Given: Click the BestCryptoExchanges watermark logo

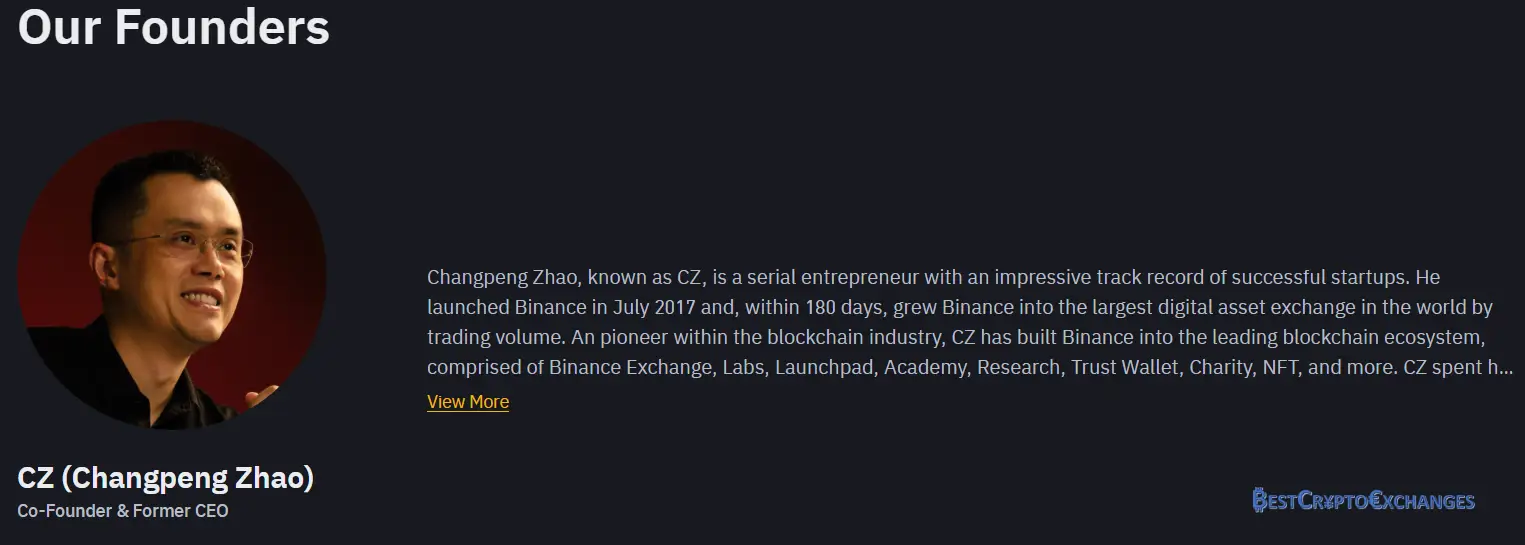Looking at the screenshot, I should click(1363, 500).
